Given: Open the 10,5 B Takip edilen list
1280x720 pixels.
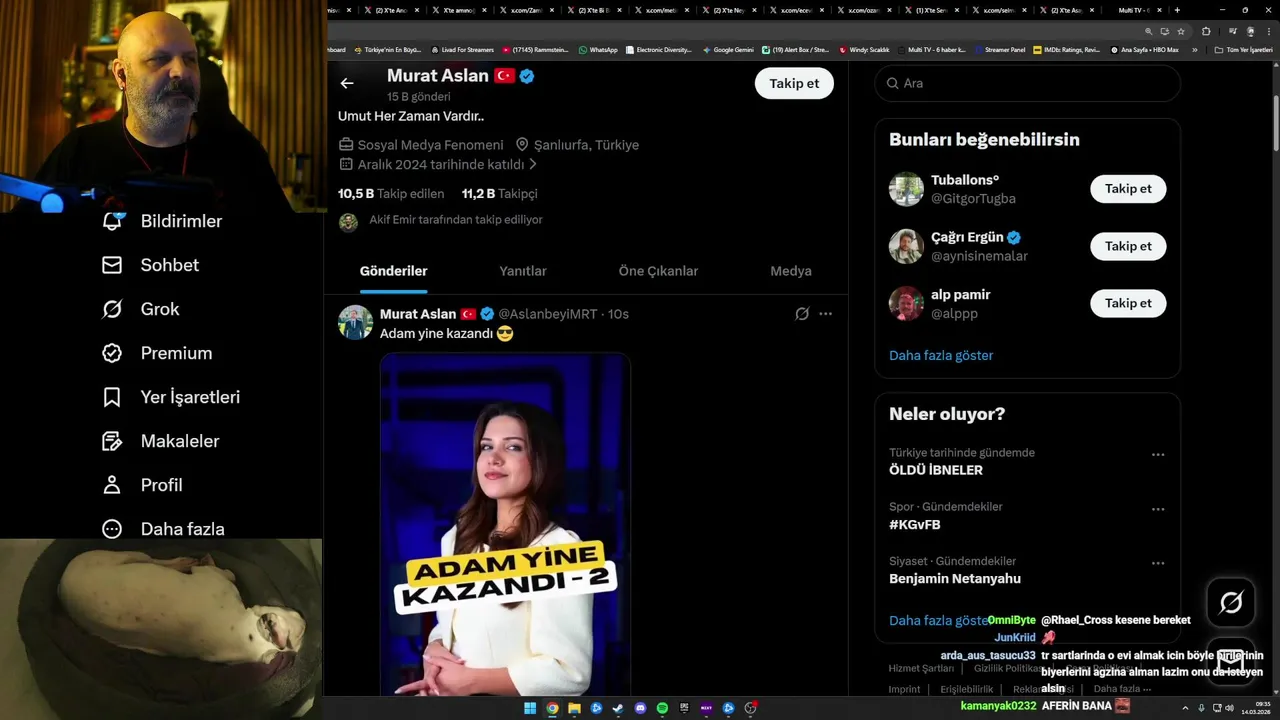Looking at the screenshot, I should click(x=391, y=194).
